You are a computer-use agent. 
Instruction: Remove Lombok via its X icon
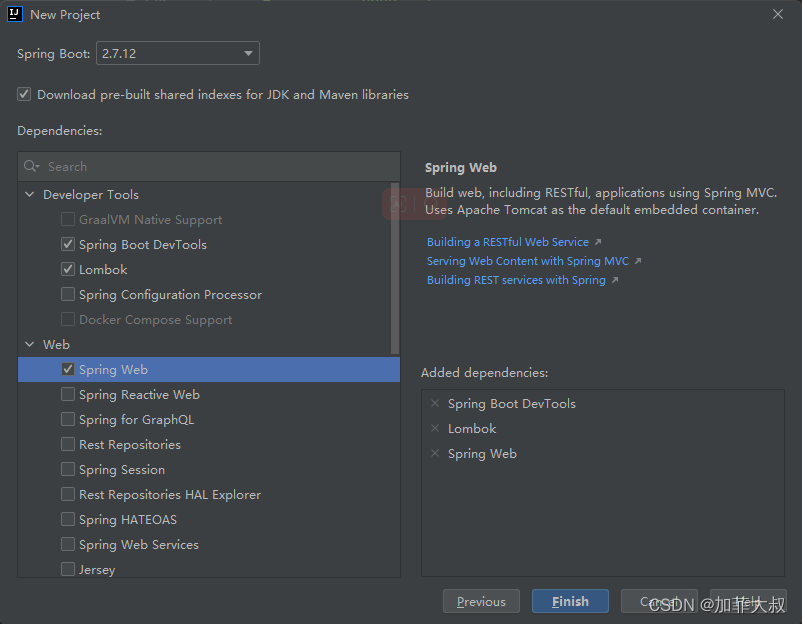(x=435, y=429)
